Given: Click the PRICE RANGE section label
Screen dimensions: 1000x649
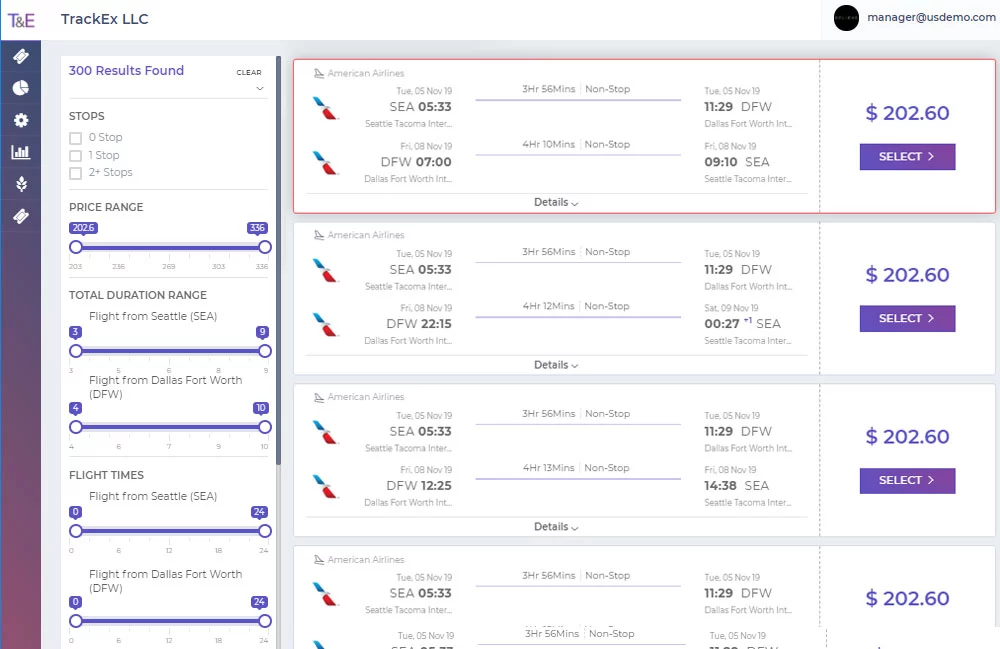Looking at the screenshot, I should click(x=106, y=207).
